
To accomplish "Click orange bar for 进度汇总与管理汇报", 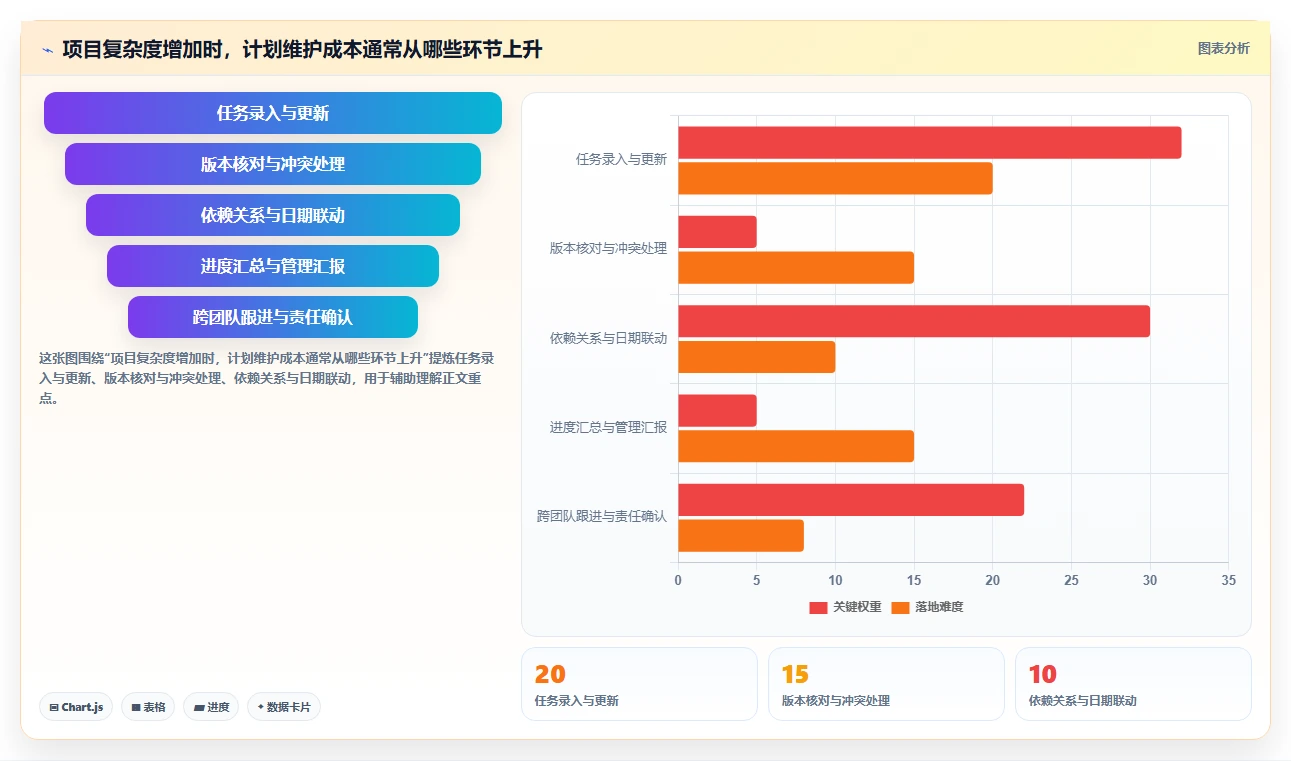I will click(x=796, y=446).
